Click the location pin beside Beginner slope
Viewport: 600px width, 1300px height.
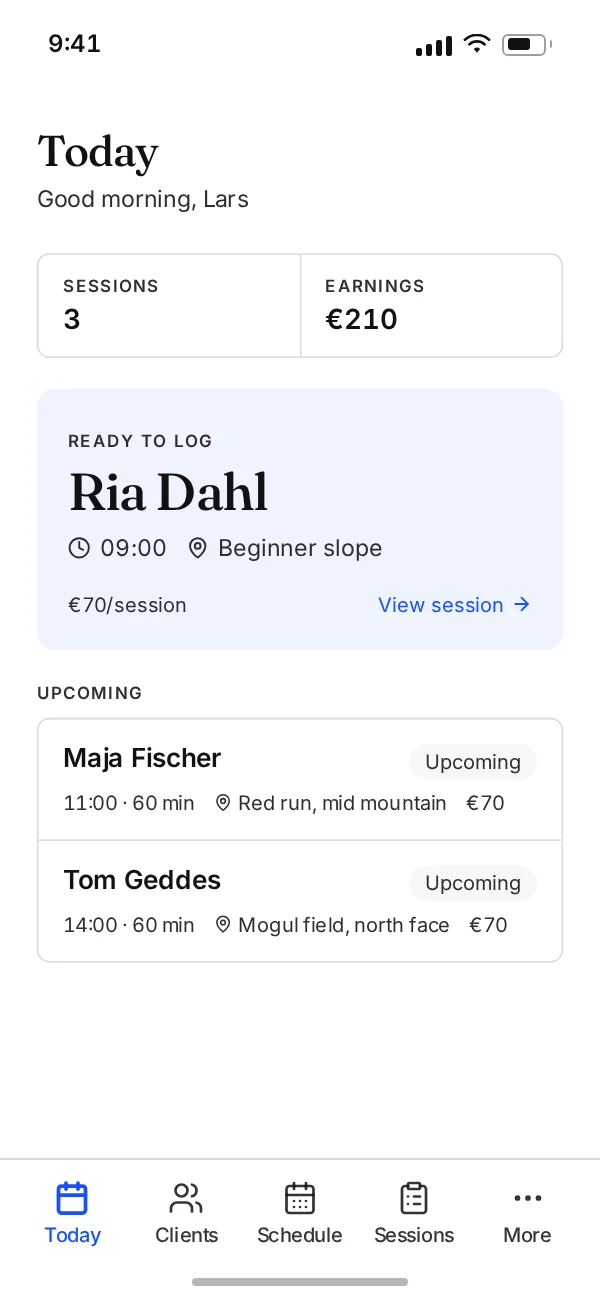197,548
